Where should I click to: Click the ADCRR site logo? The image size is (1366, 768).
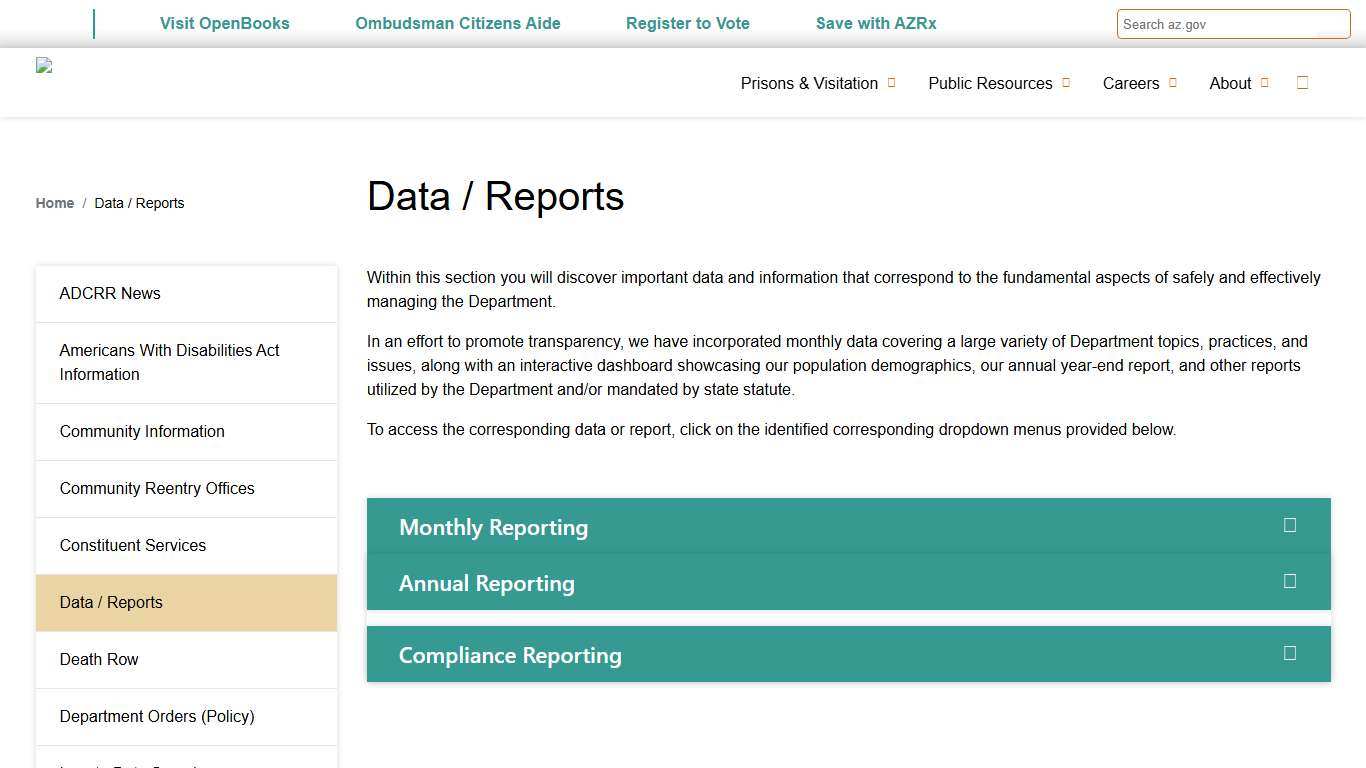44,65
